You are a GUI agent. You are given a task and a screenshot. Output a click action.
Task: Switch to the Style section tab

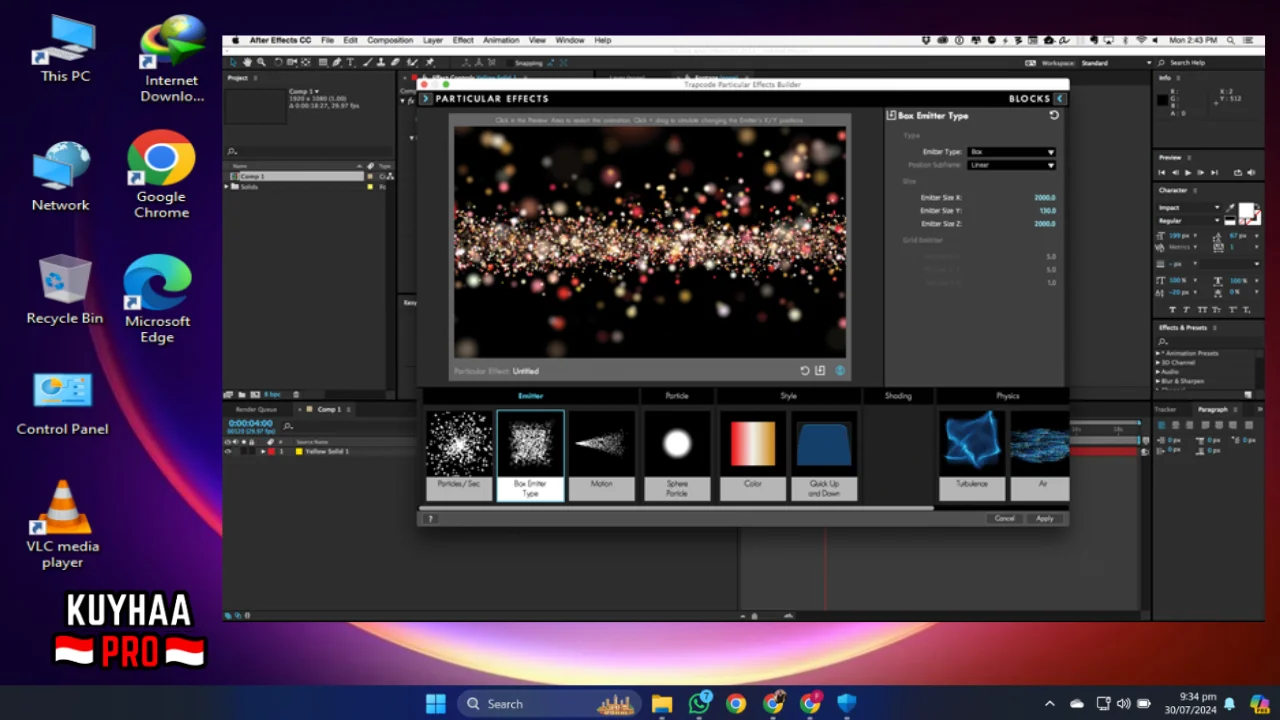tap(789, 396)
